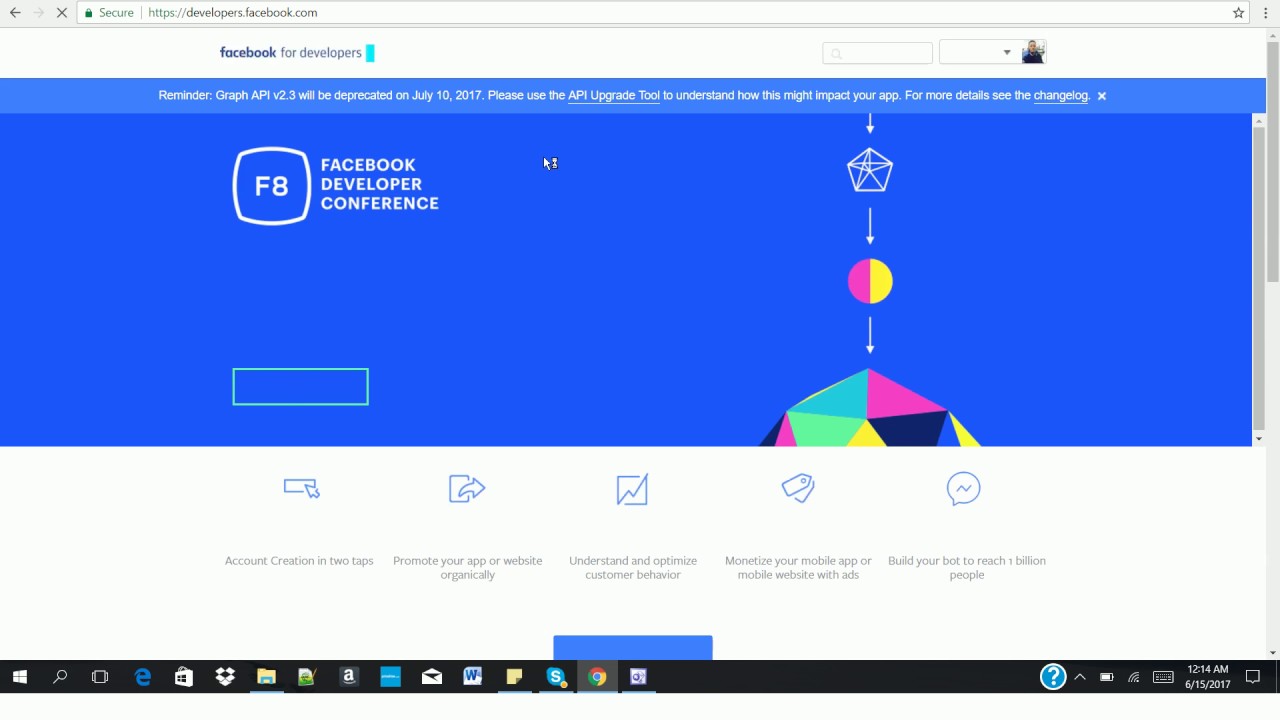Open Mail app from taskbar

(x=432, y=677)
